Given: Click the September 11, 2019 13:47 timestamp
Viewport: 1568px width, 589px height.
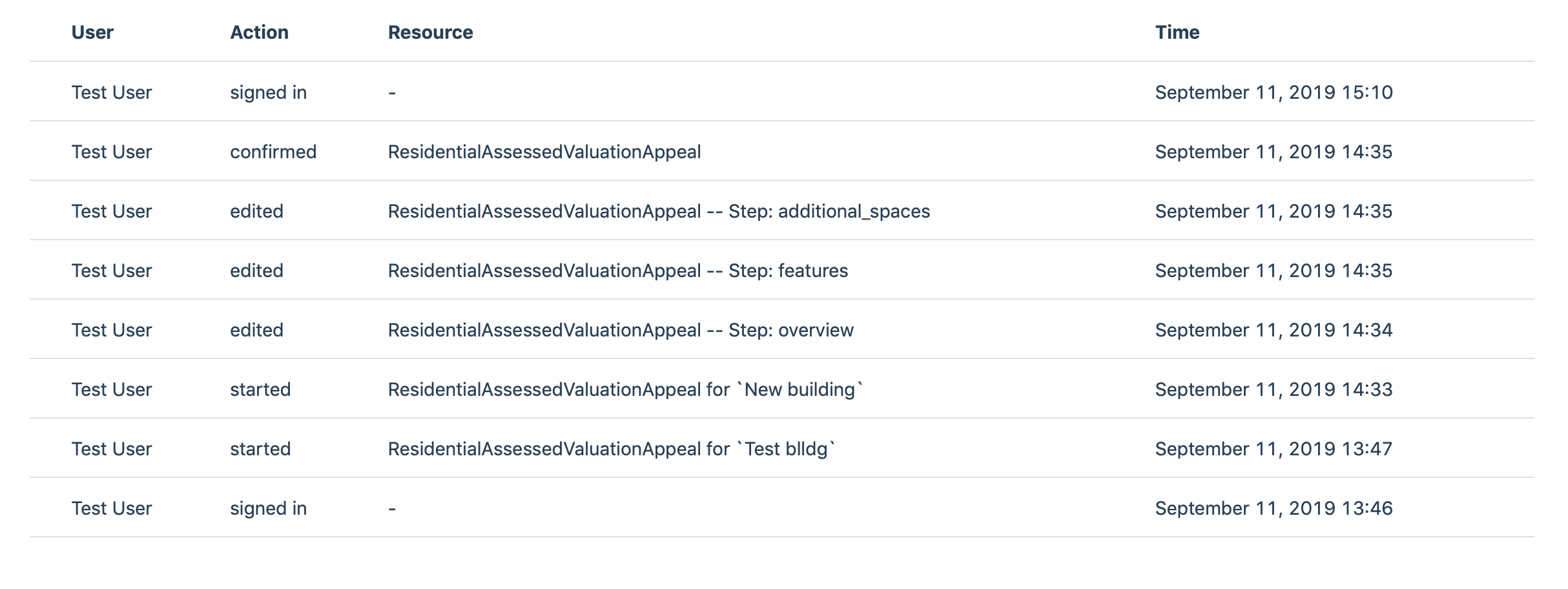Looking at the screenshot, I should (1274, 449).
